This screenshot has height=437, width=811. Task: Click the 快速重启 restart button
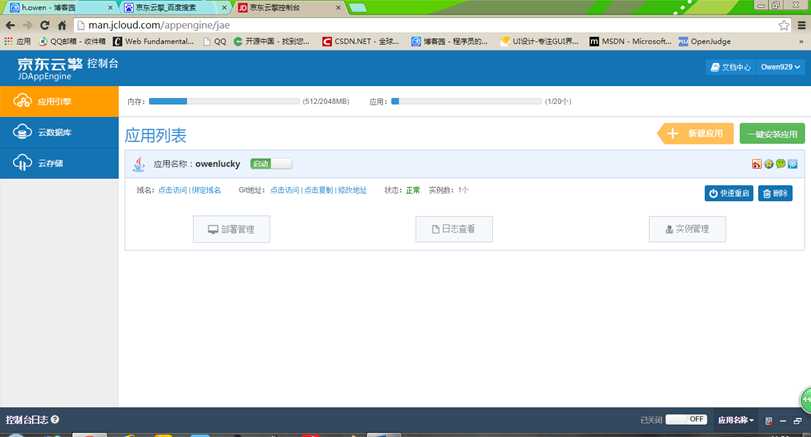[x=729, y=193]
